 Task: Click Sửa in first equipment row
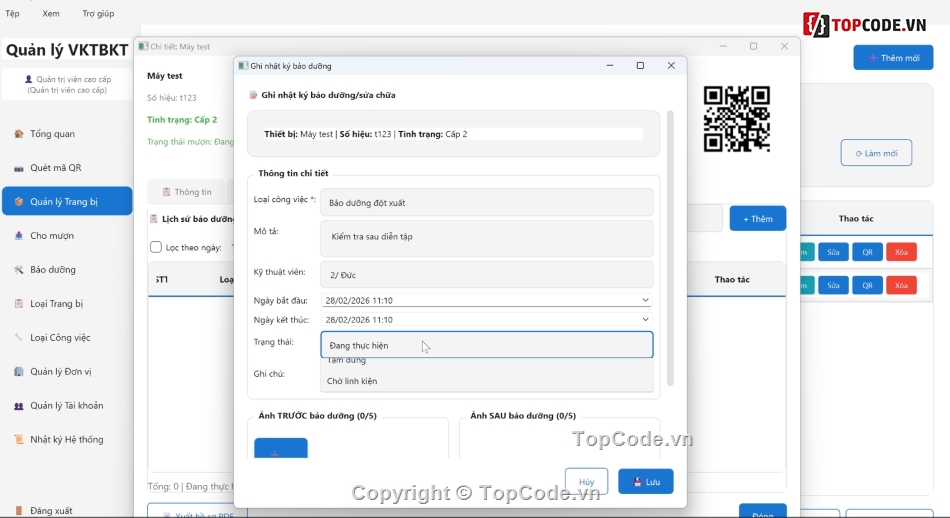click(x=833, y=252)
